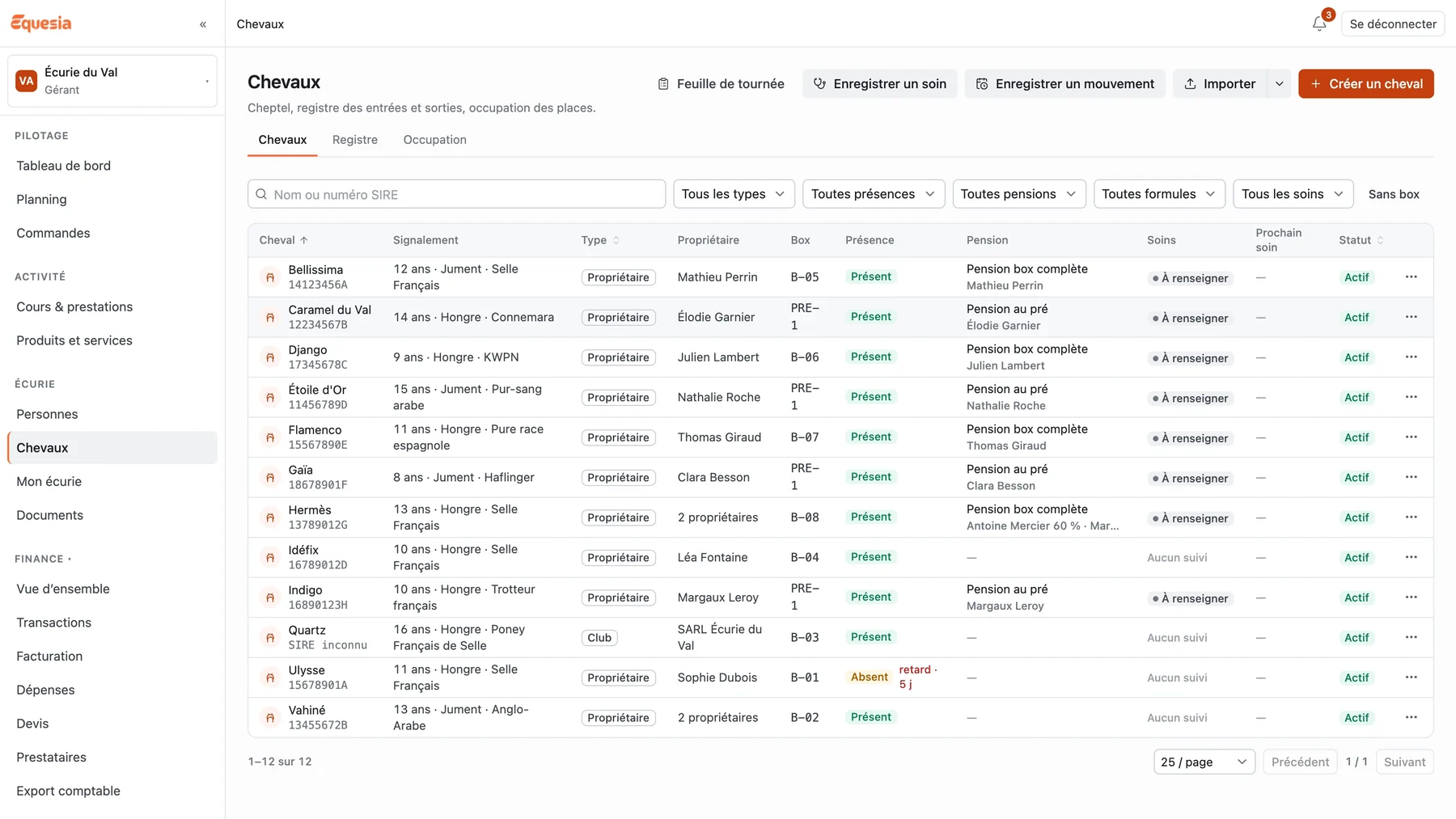Open the row actions menu for Bellissima
Viewport: 1456px width, 819px height.
[1411, 277]
